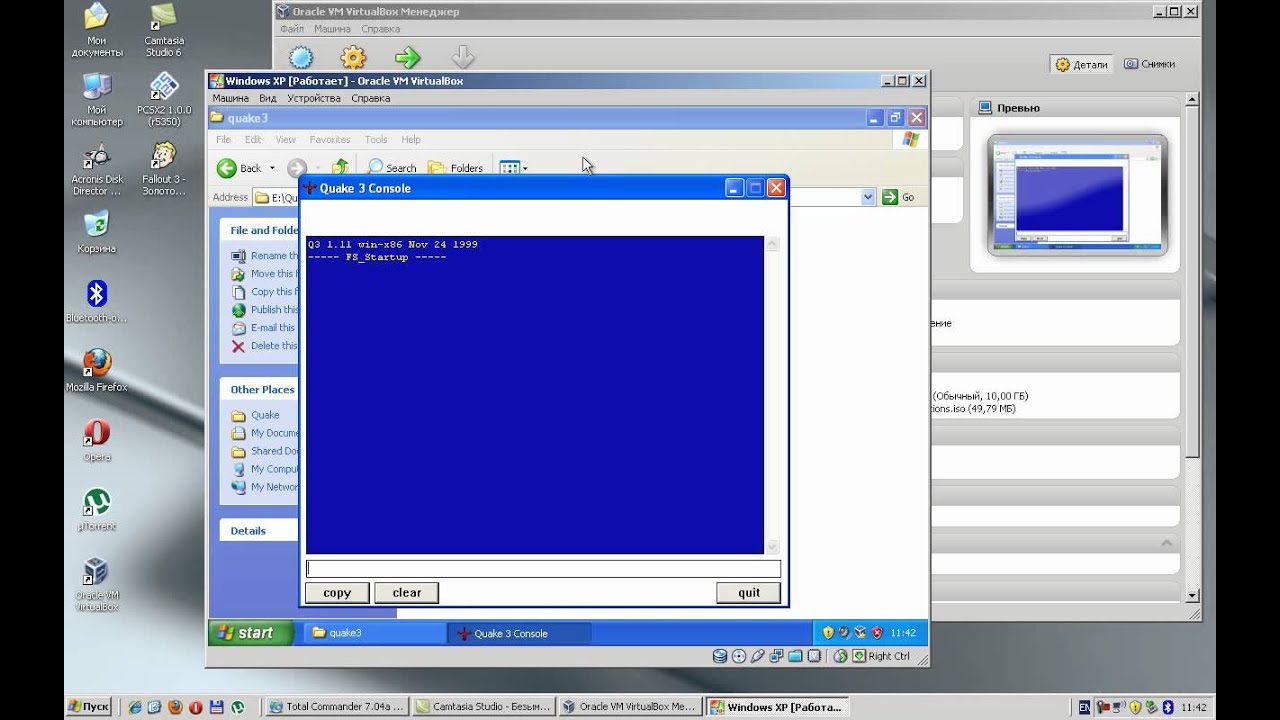The height and width of the screenshot is (720, 1280).
Task: Open Fallout 3 desktop icon
Action: pyautogui.click(x=164, y=170)
